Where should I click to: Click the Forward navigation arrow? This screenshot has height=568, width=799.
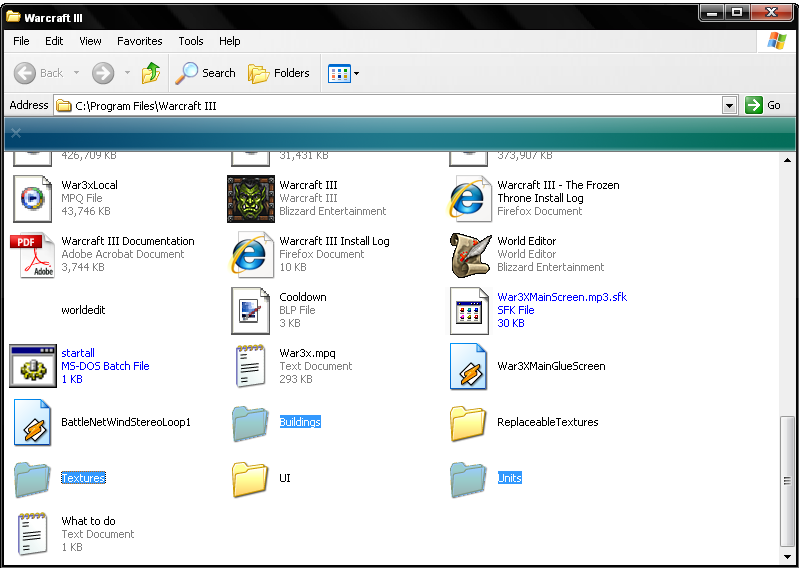103,73
